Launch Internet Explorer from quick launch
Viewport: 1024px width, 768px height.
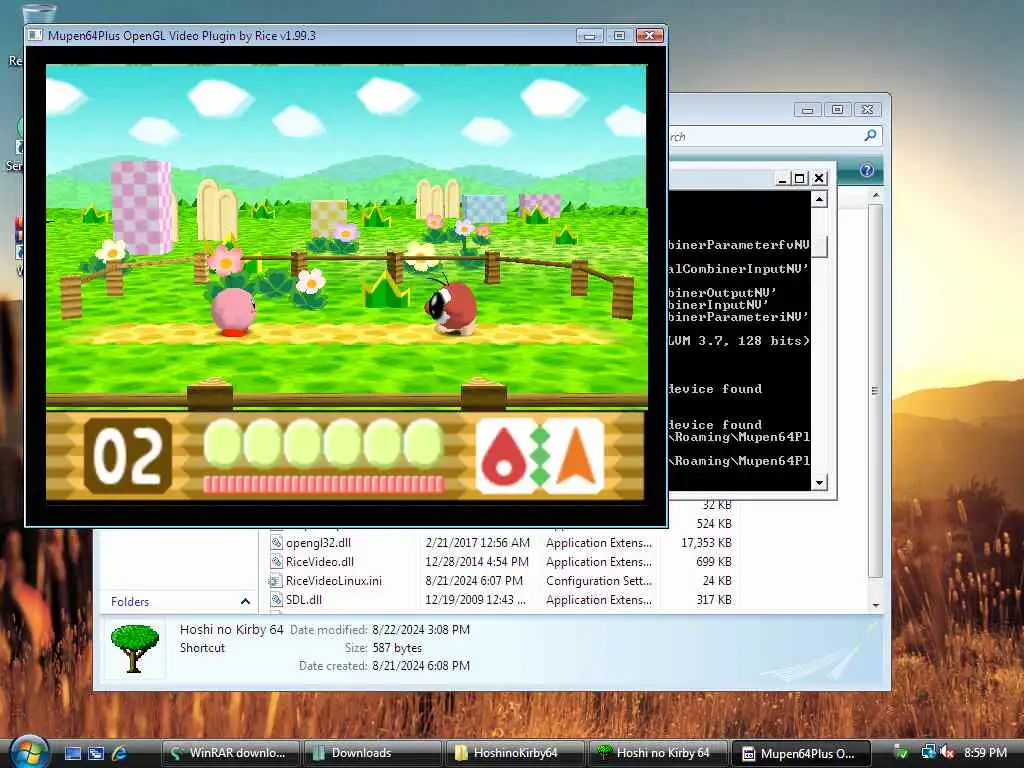pyautogui.click(x=119, y=753)
